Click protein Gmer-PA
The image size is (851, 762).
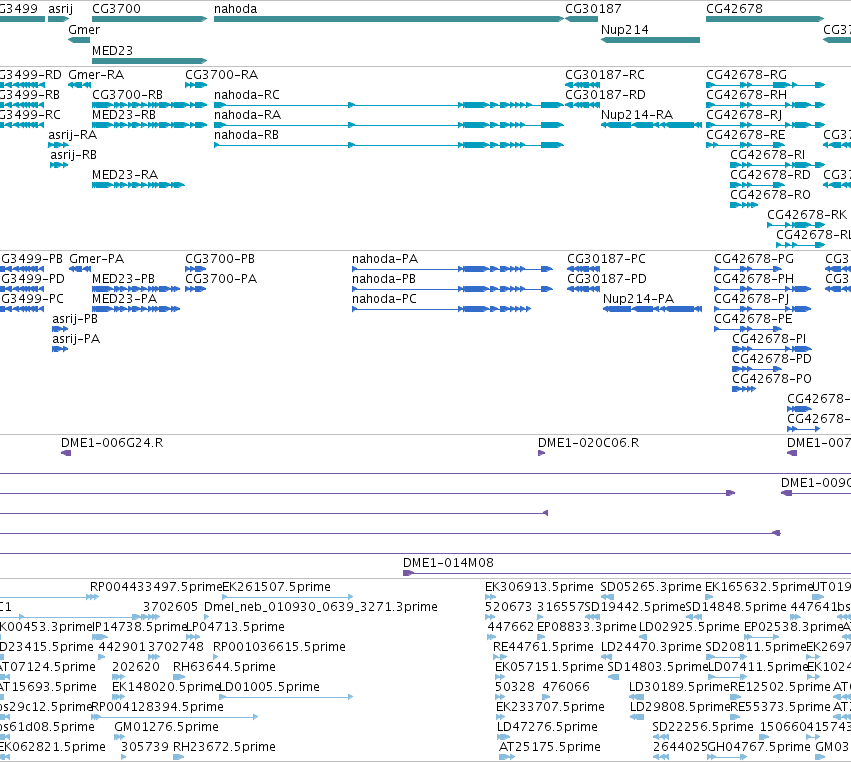[80, 269]
